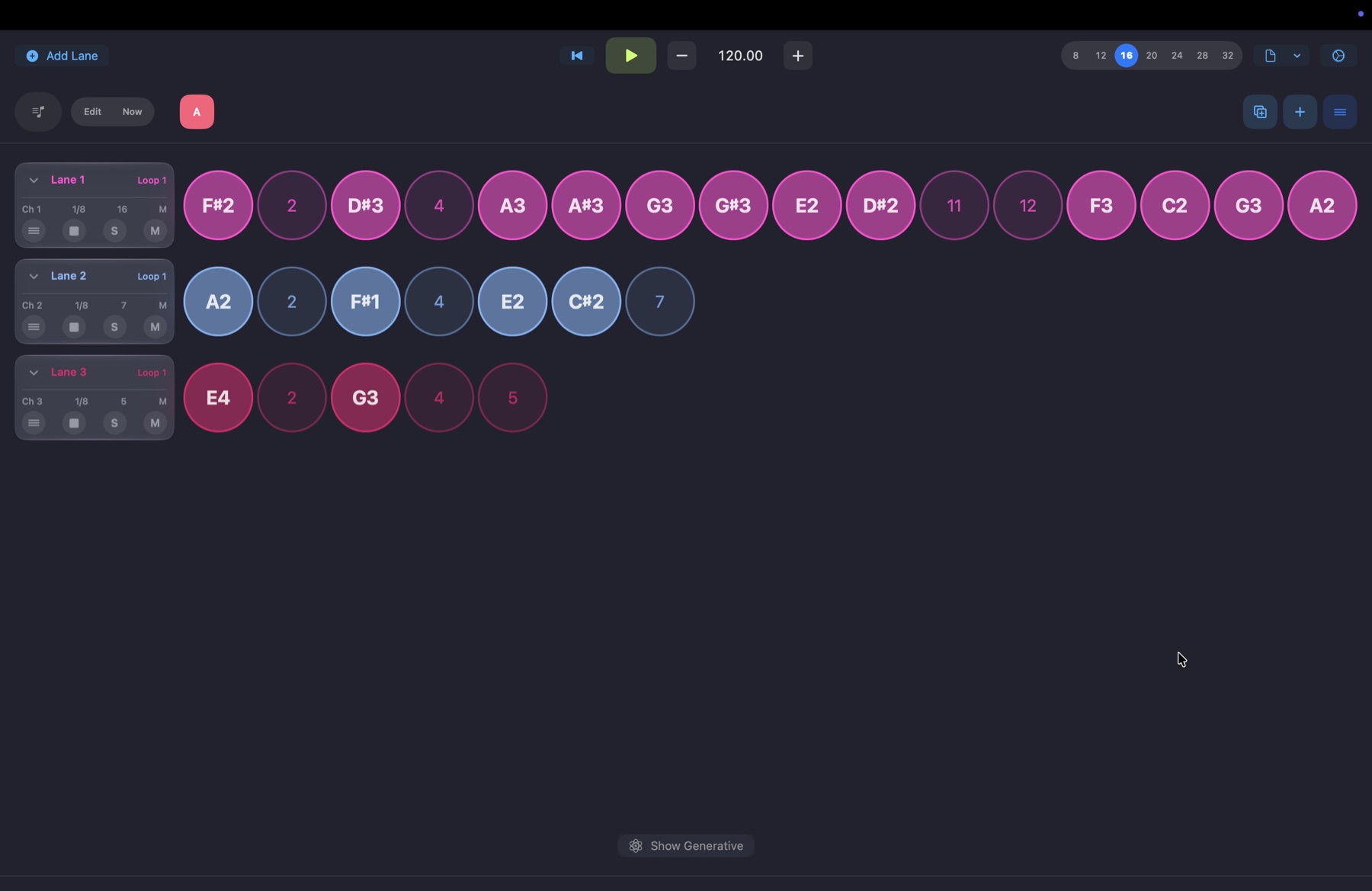Start playback with the play button
Viewport: 1372px width, 891px height.
631,56
